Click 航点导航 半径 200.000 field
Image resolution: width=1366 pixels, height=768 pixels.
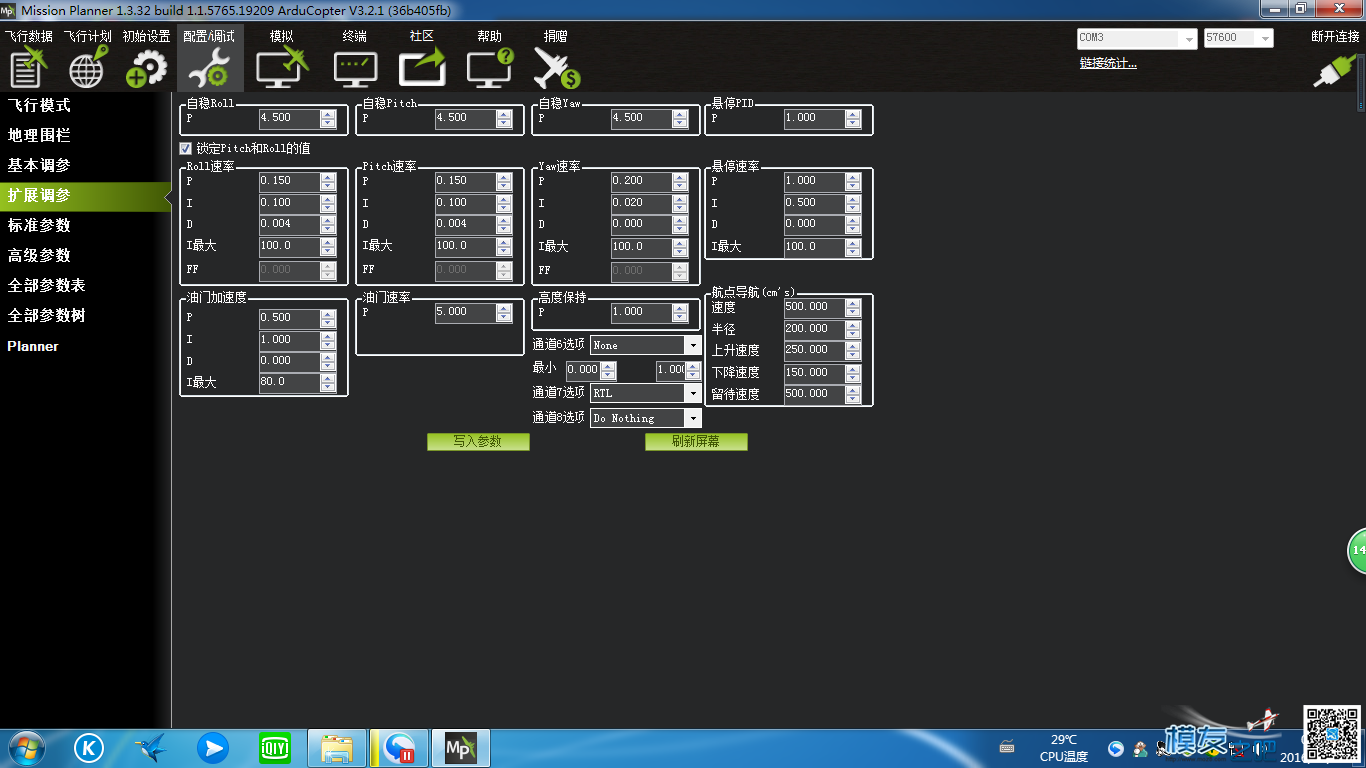point(814,329)
